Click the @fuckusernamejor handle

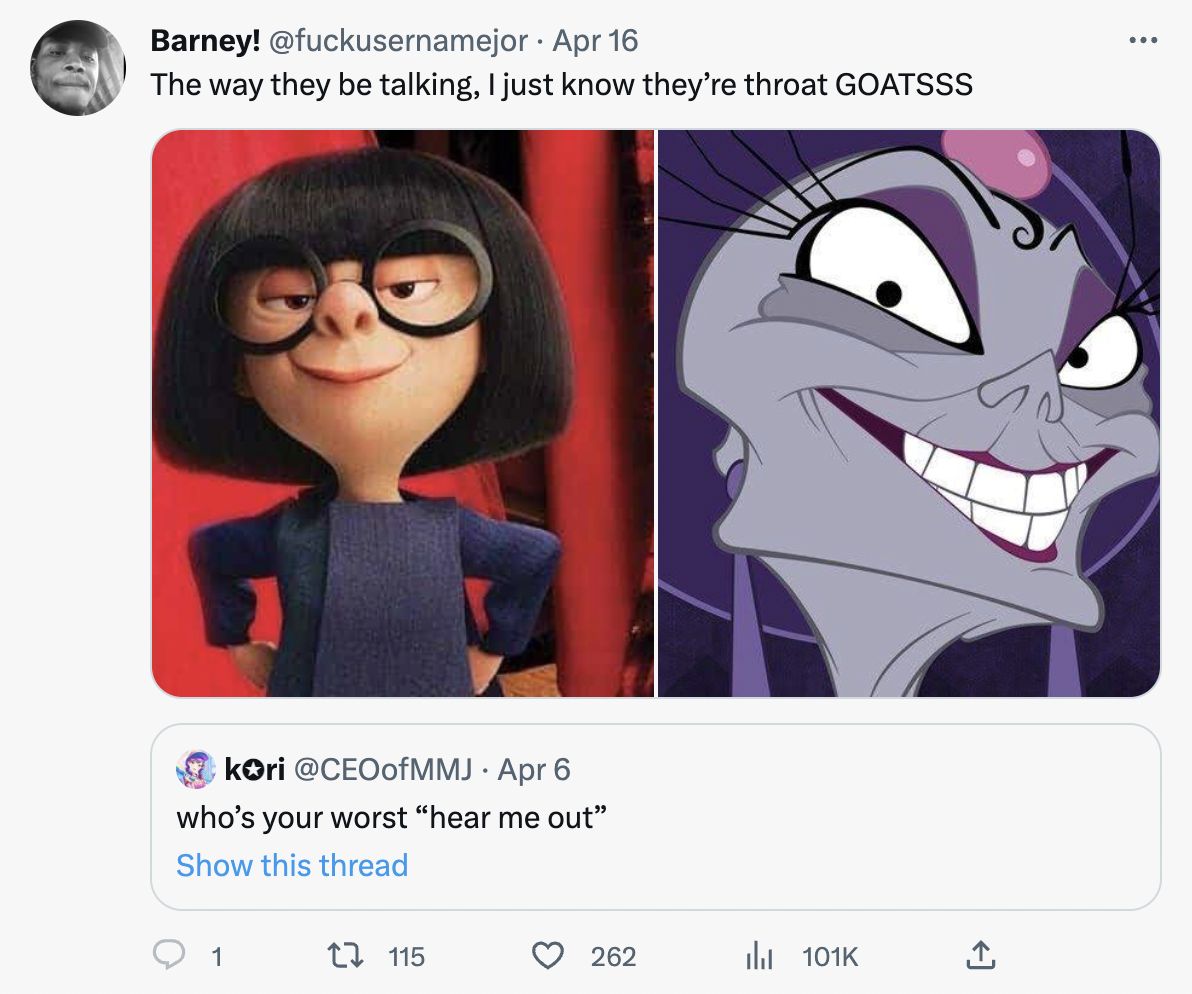click(x=398, y=41)
